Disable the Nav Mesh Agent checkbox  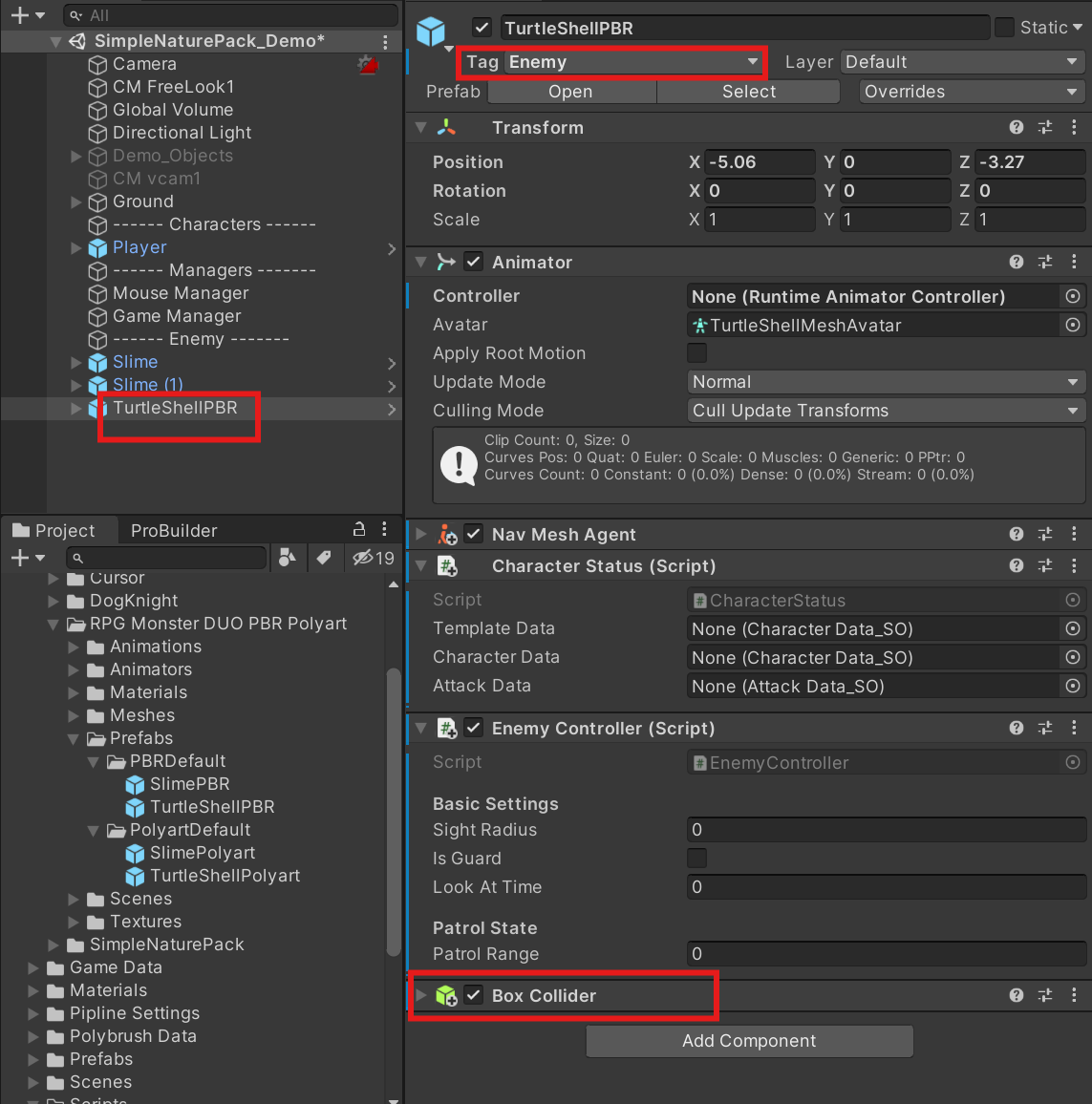pos(474,535)
